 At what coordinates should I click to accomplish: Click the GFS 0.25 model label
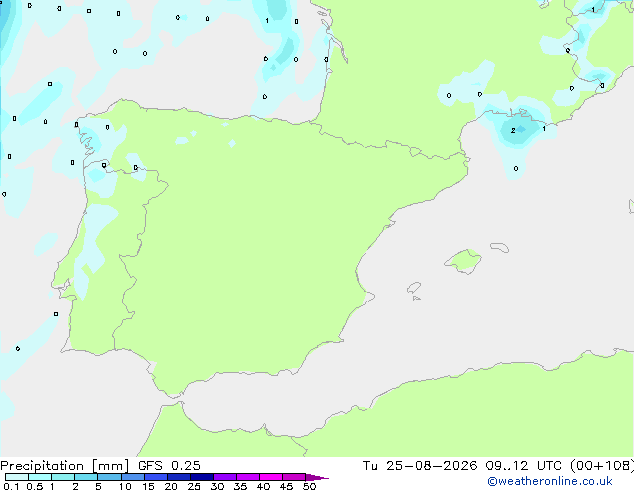pyautogui.click(x=169, y=466)
